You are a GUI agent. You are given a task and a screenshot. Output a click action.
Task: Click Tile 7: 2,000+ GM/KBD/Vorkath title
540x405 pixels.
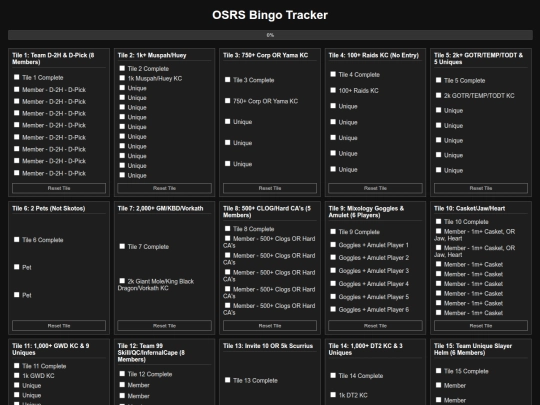point(160,208)
